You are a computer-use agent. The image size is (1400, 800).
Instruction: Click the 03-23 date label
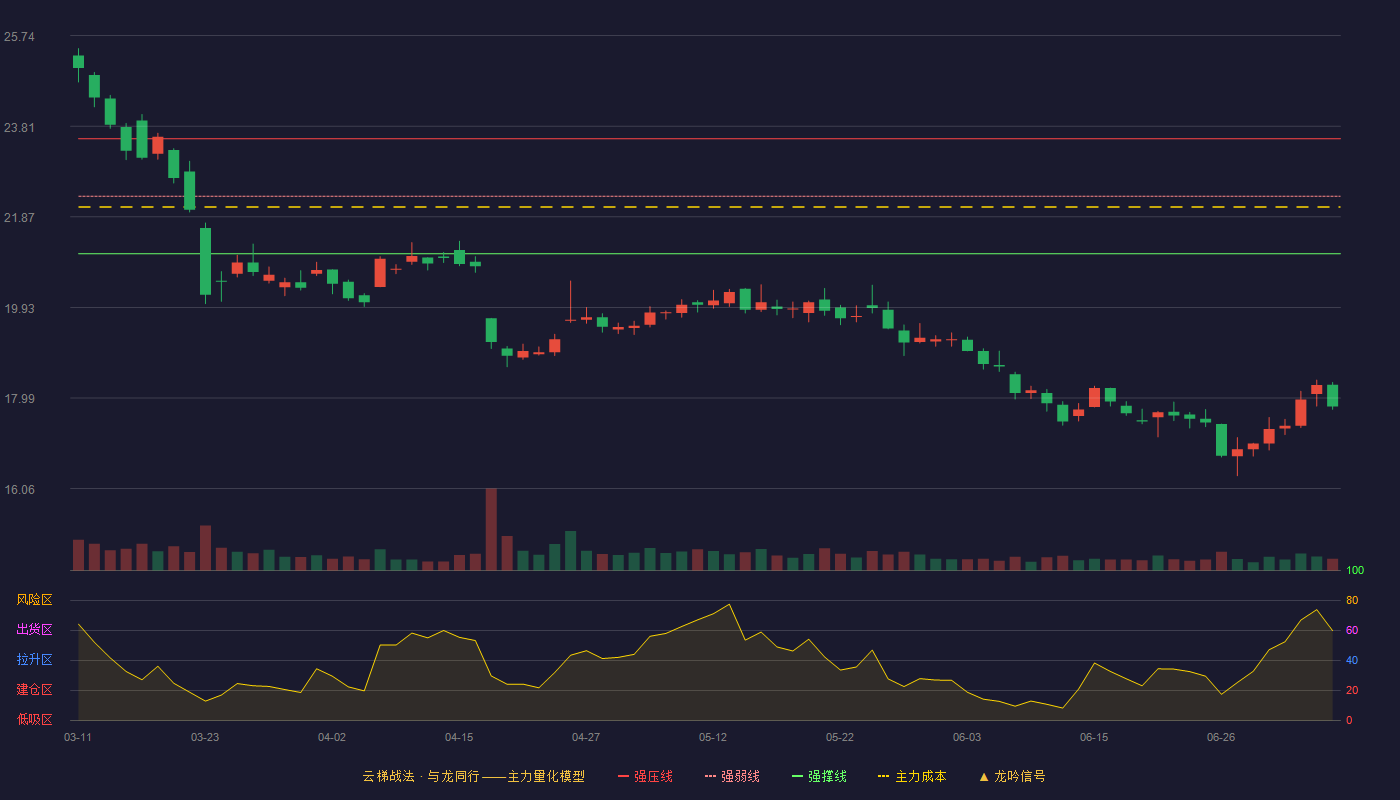205,737
